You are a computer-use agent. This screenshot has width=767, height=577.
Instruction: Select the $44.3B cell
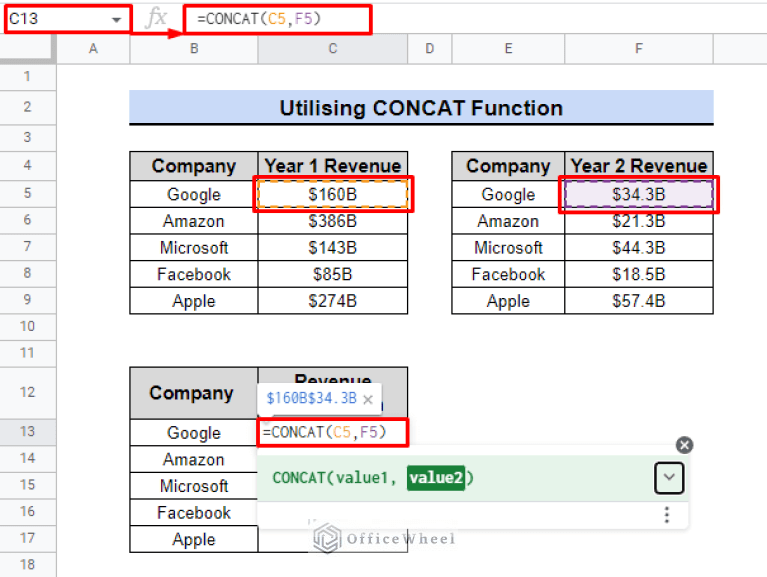tap(639, 247)
